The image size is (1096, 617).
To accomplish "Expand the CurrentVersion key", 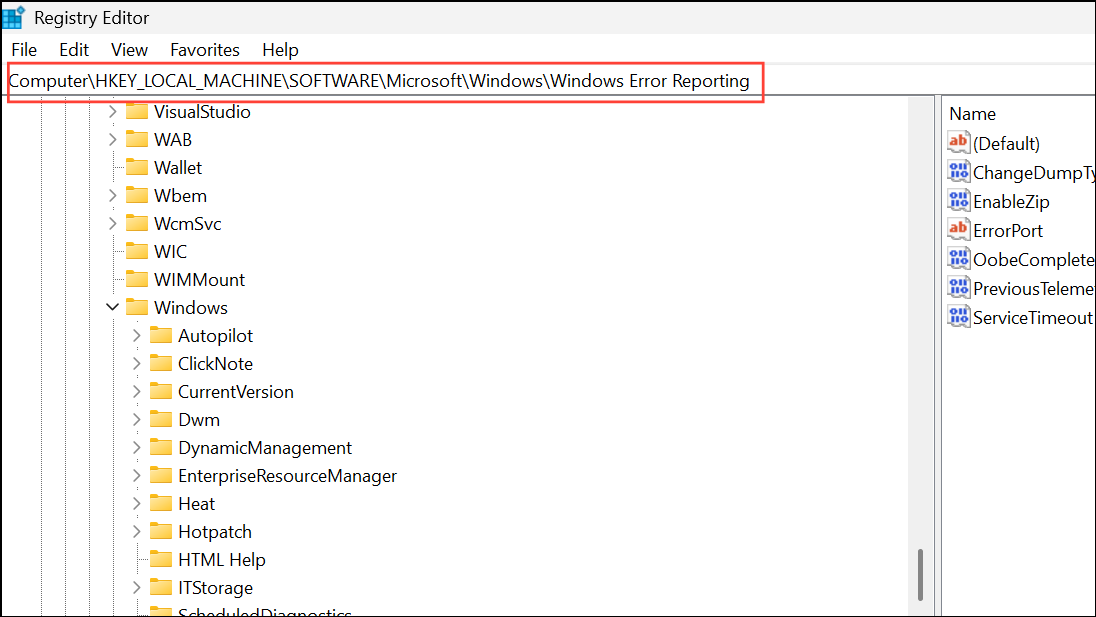I will point(136,391).
